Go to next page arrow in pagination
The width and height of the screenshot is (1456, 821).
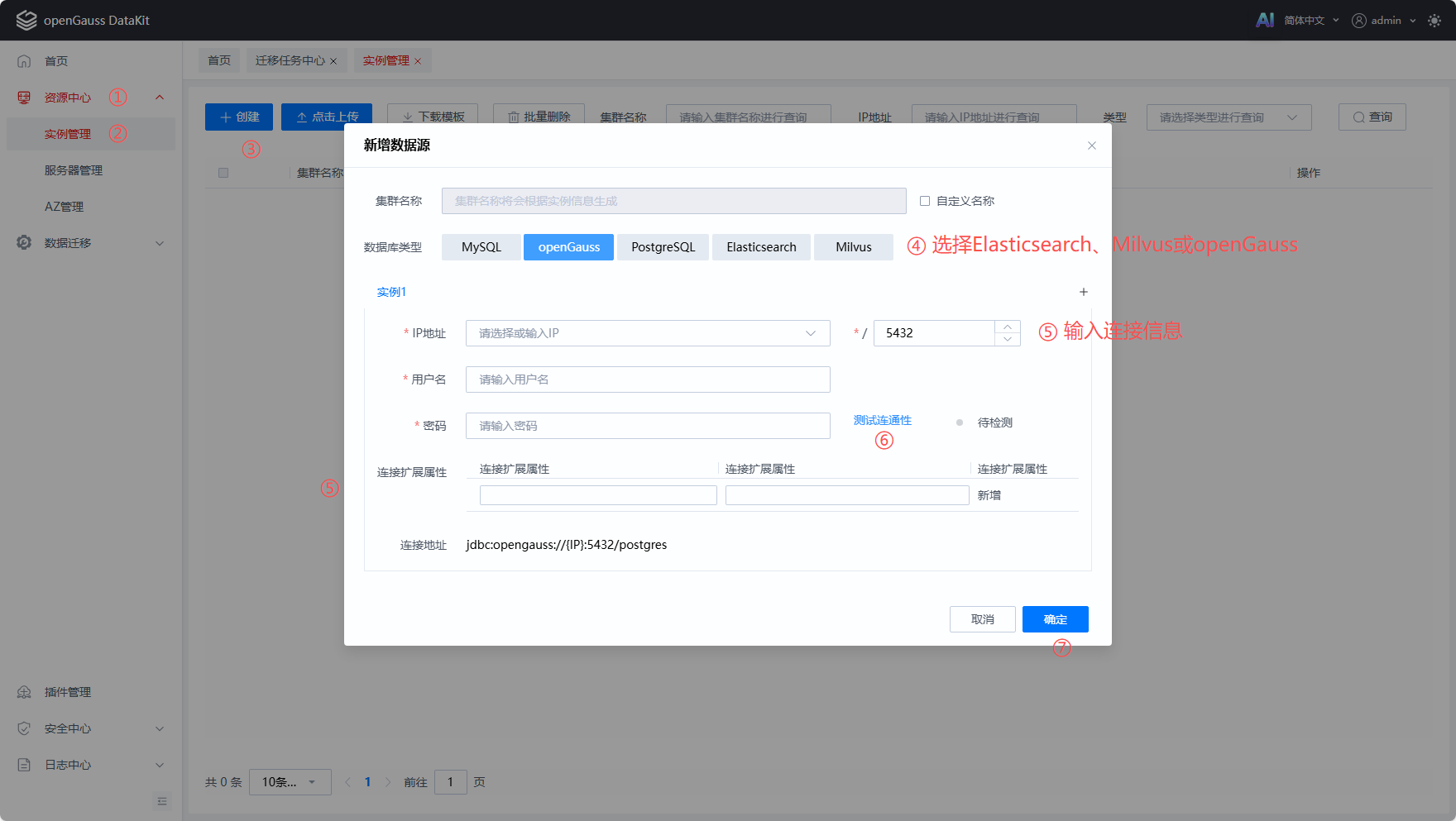coord(388,782)
